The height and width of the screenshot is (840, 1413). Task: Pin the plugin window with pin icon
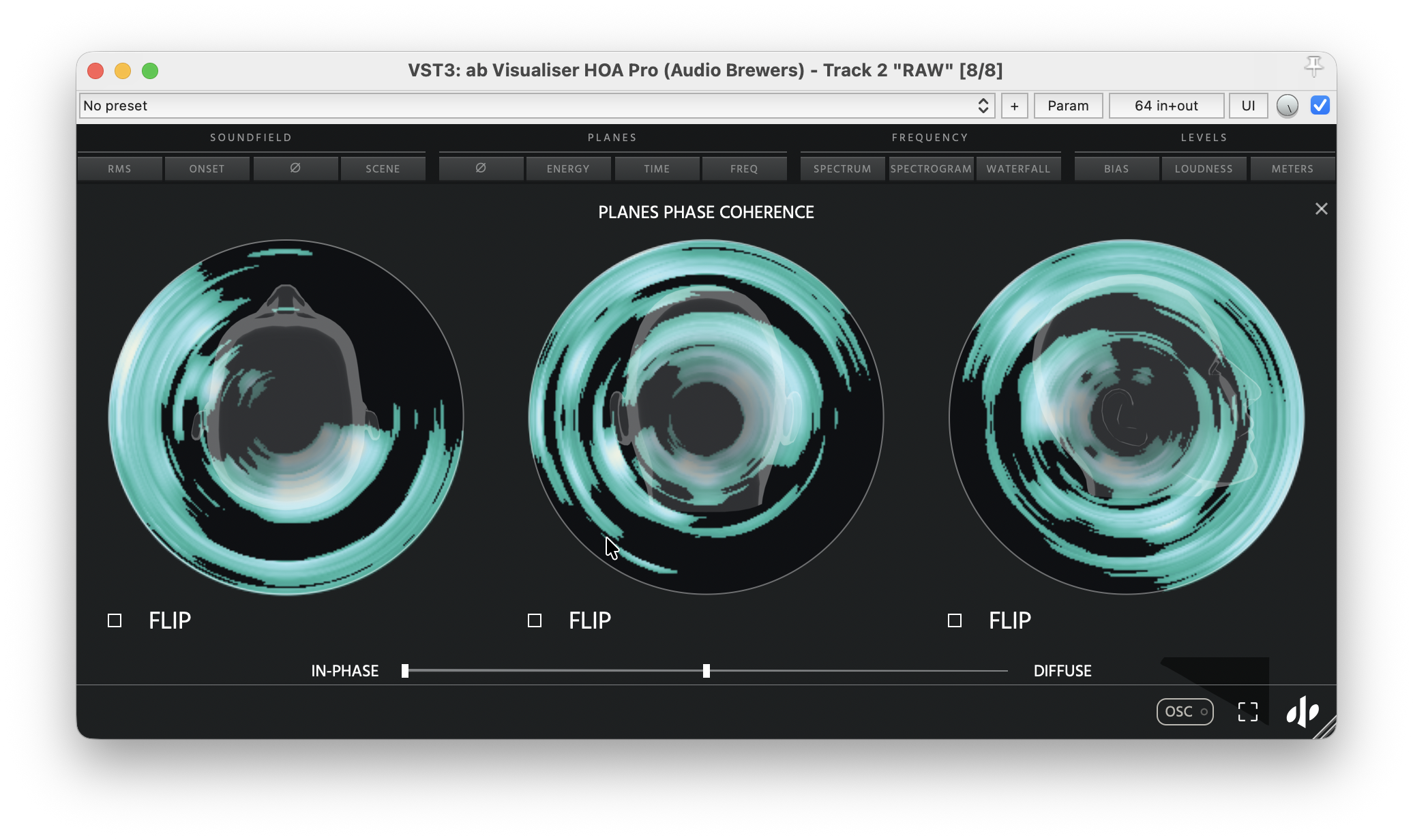click(x=1314, y=67)
